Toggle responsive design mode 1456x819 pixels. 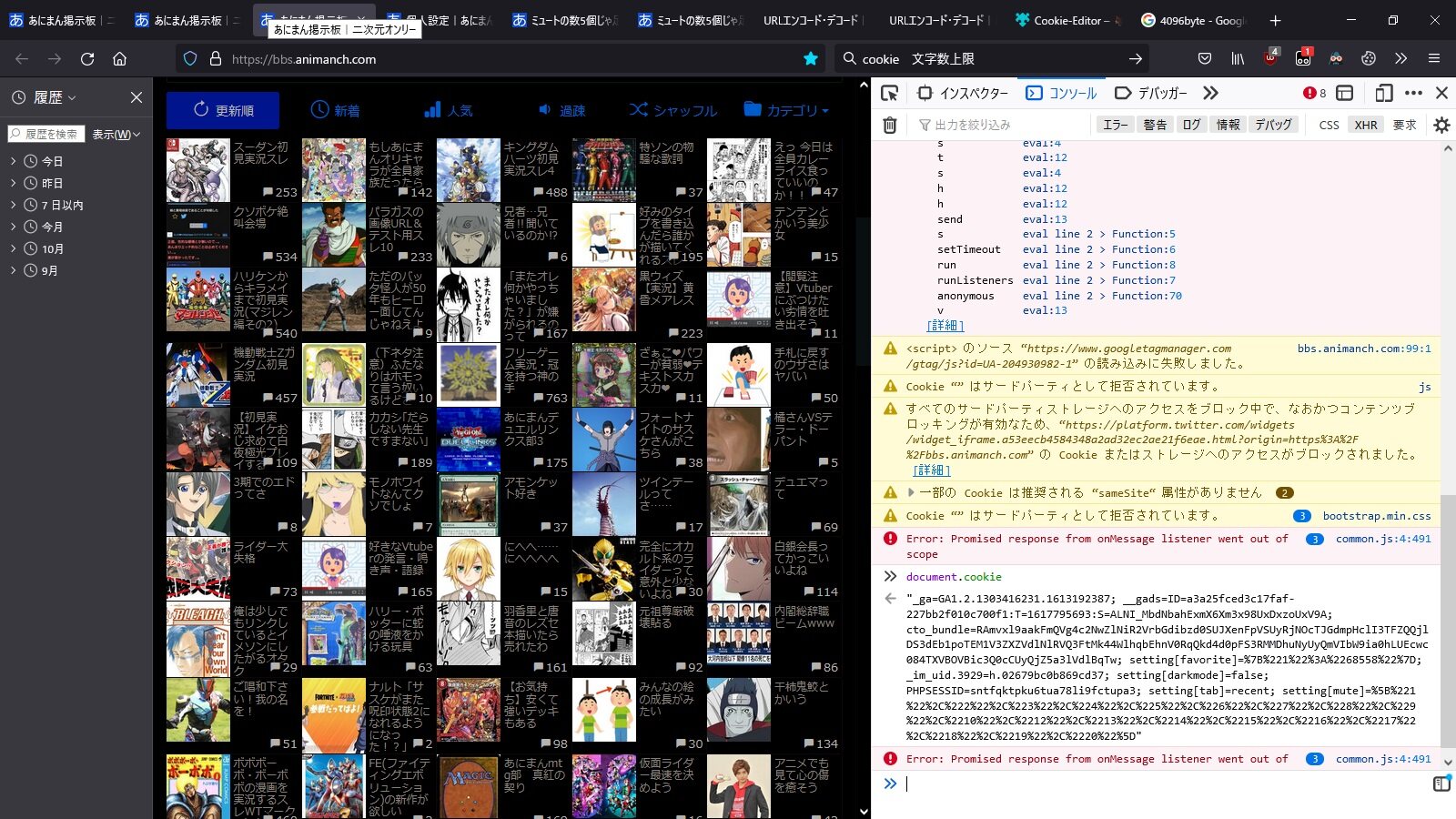1384,93
